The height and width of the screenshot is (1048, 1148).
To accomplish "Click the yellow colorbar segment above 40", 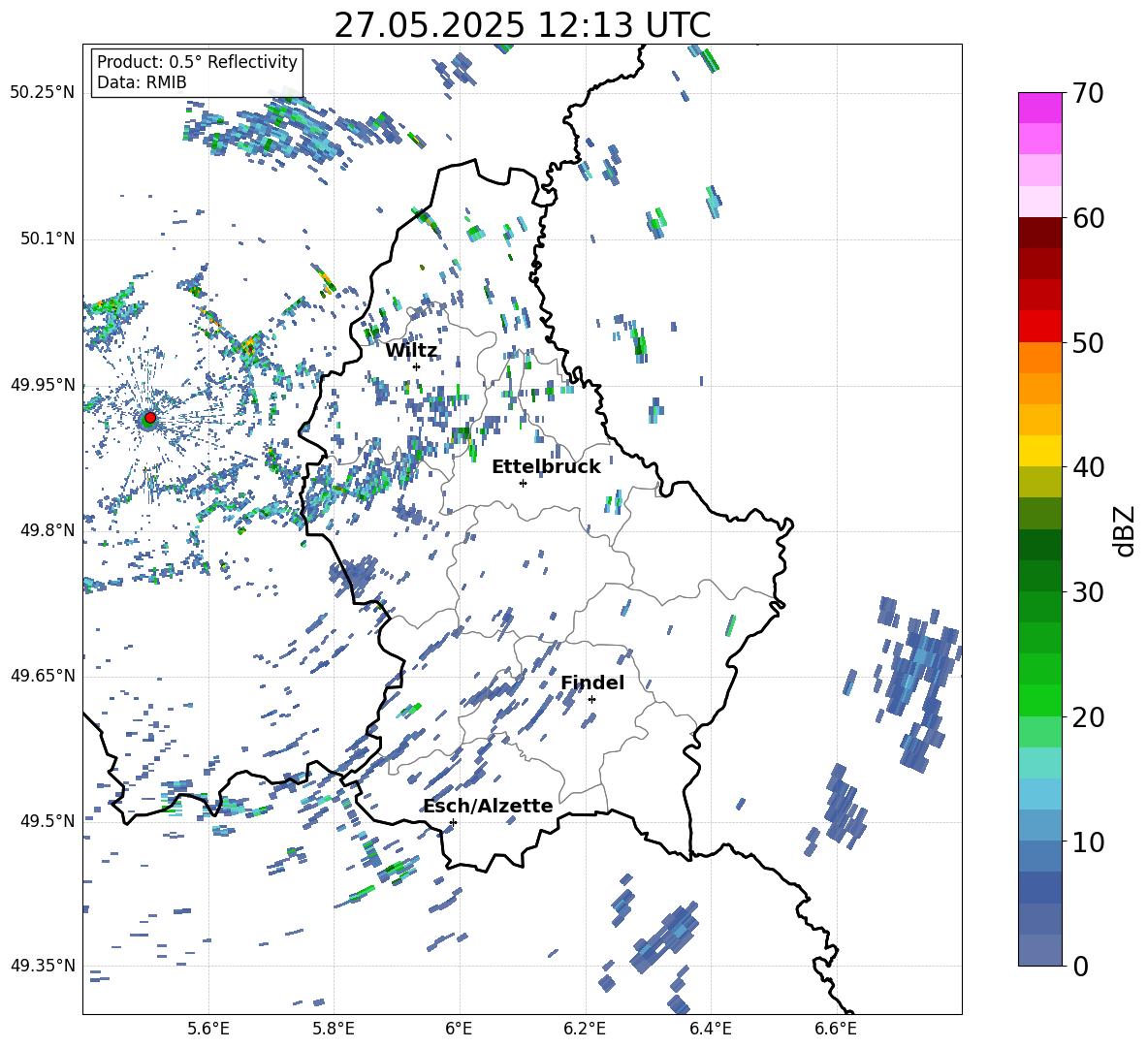I will [x=1039, y=451].
